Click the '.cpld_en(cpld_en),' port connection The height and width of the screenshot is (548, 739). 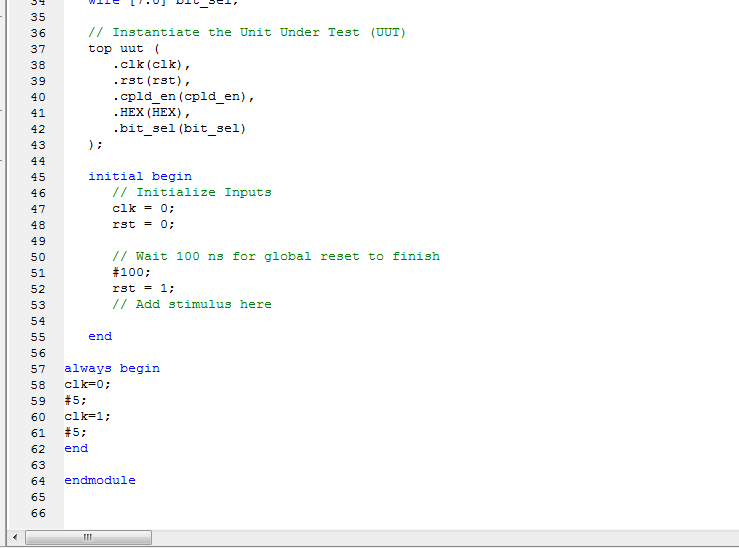tap(184, 96)
